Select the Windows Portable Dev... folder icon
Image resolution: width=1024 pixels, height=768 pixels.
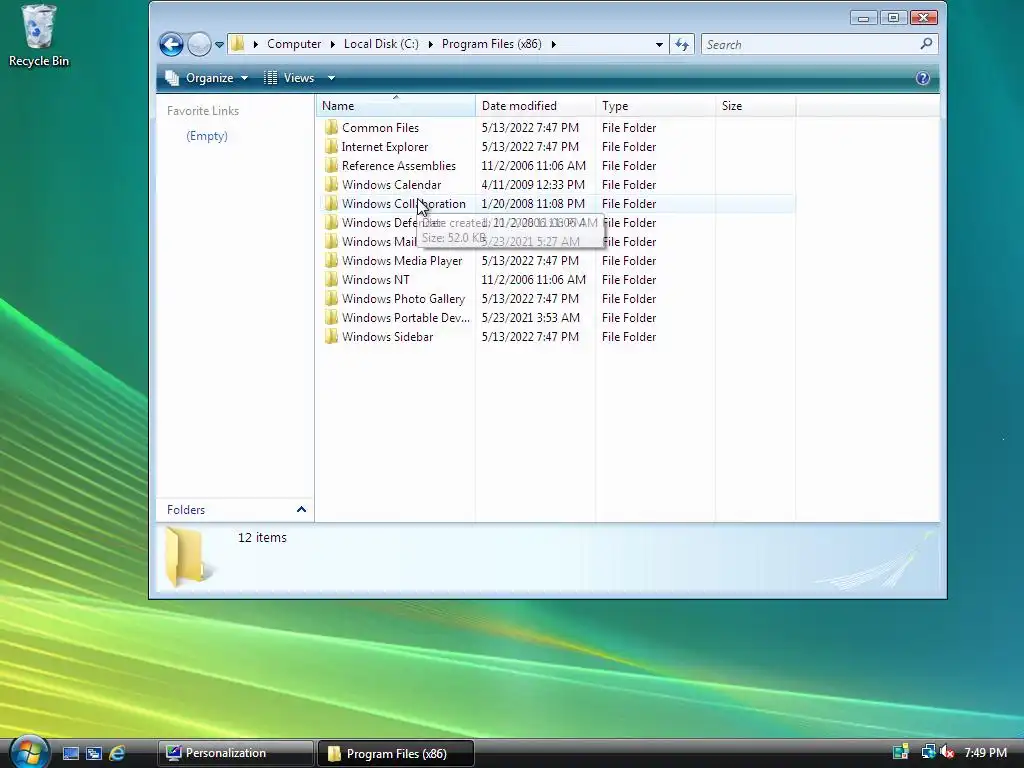pos(332,317)
